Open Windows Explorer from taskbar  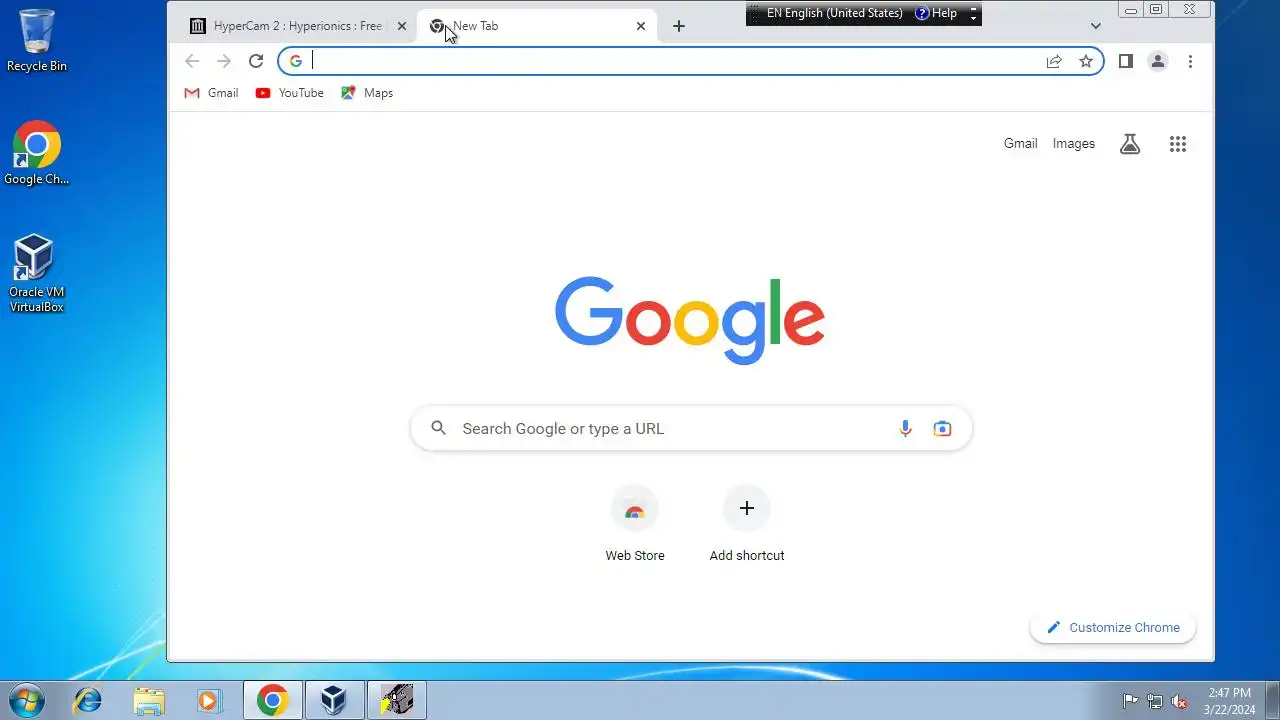pyautogui.click(x=149, y=700)
